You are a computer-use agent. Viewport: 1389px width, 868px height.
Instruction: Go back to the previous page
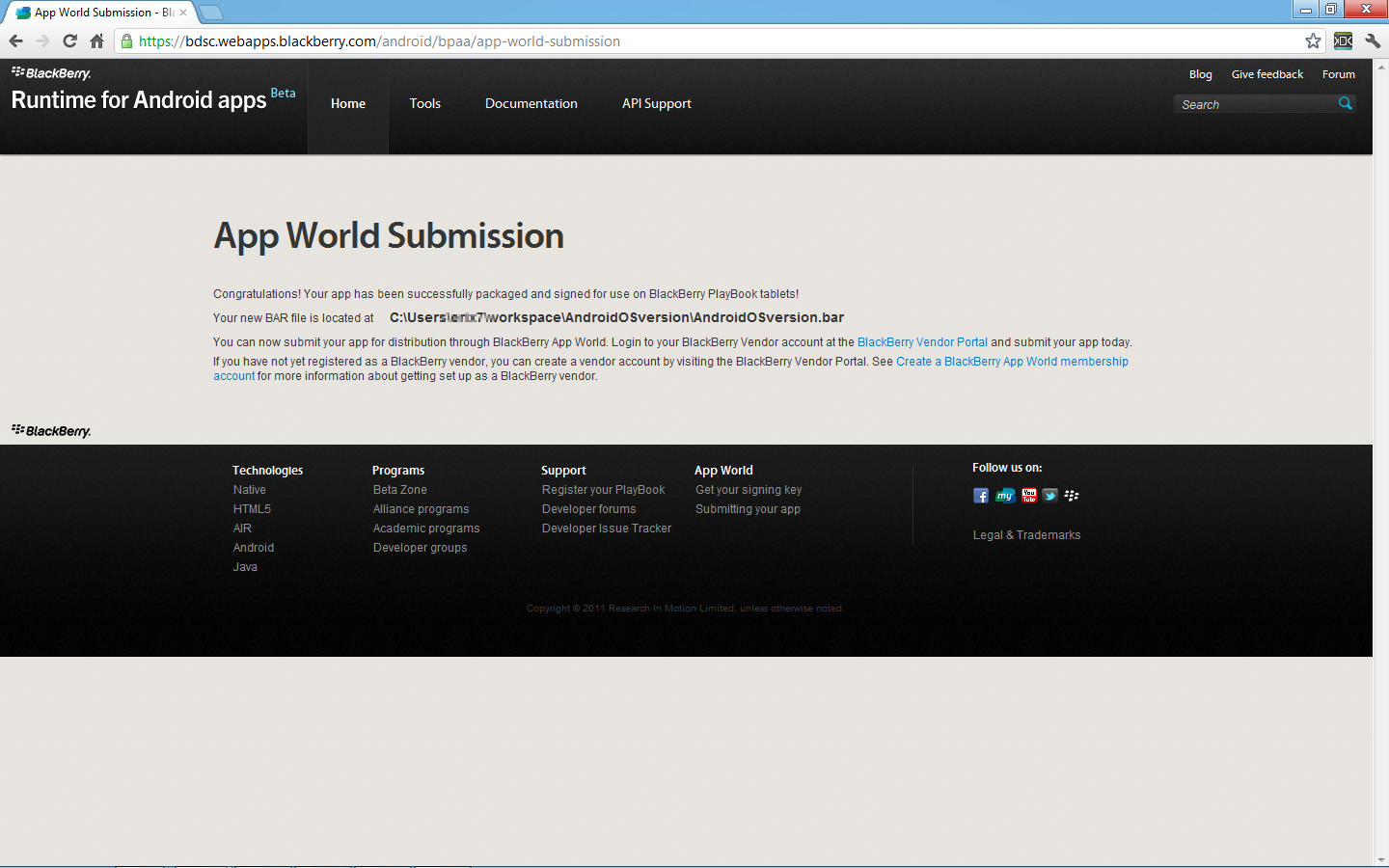point(15,41)
